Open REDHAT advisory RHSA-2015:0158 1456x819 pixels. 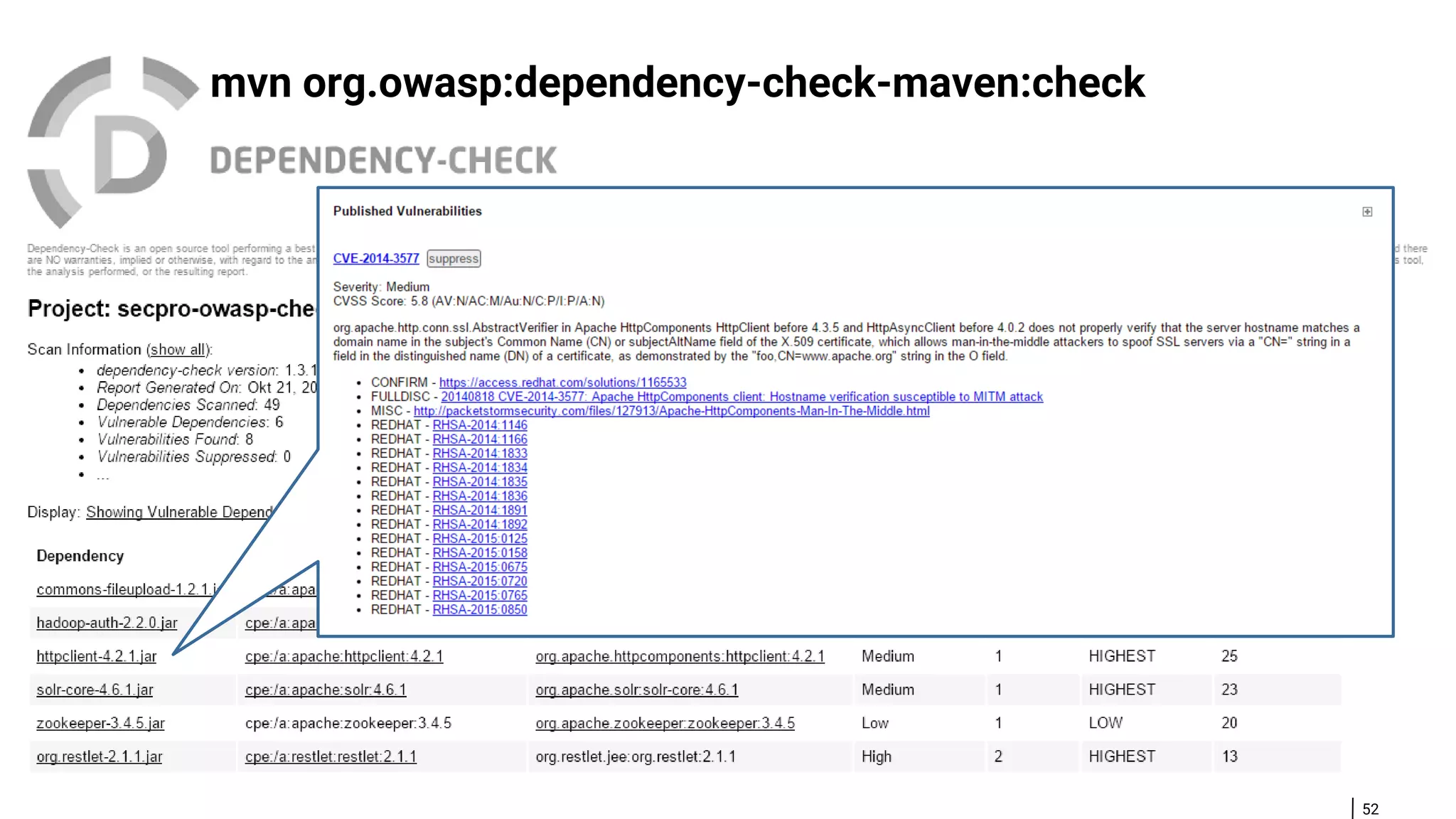click(480, 553)
